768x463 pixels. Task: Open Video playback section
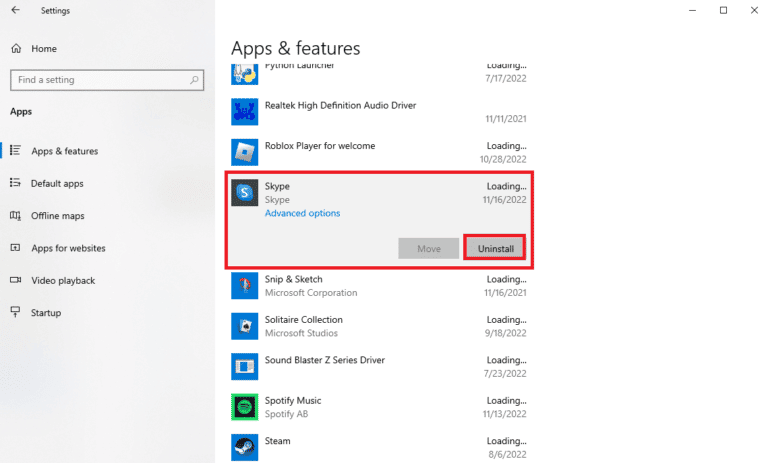pyautogui.click(x=63, y=280)
